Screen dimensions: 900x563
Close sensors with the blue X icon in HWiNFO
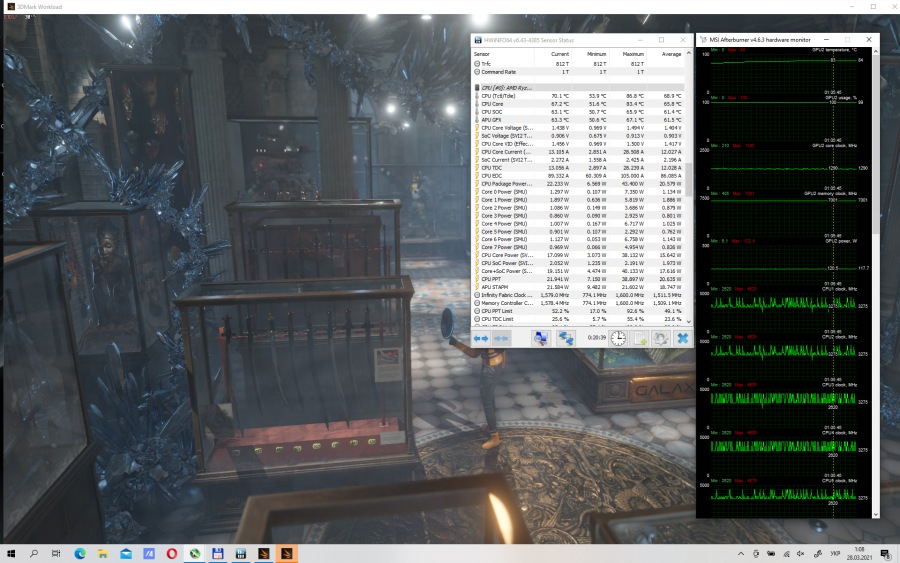click(682, 339)
